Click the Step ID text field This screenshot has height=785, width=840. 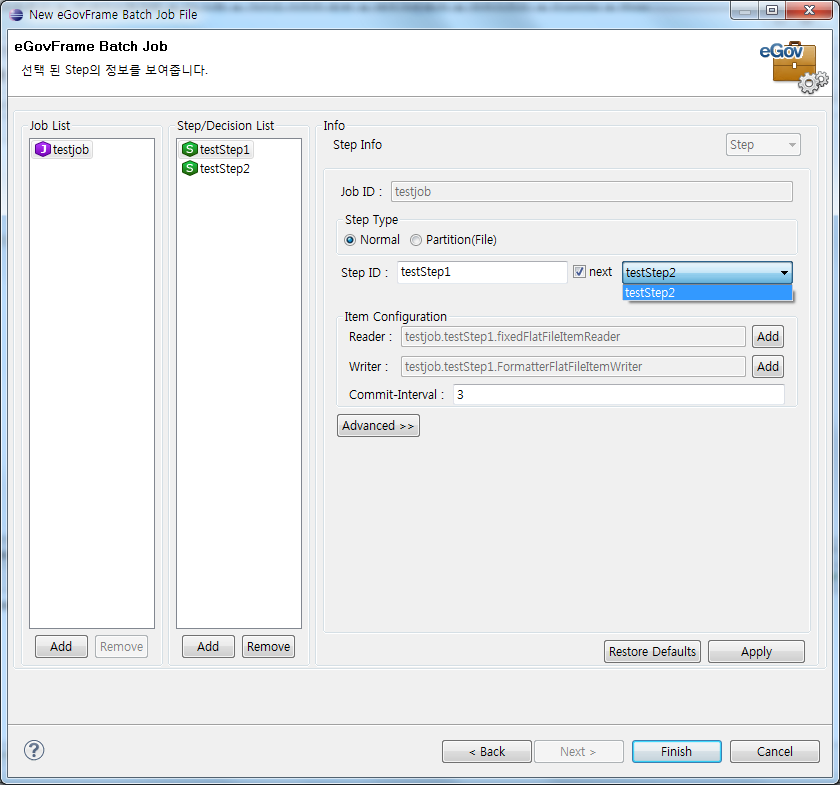tap(482, 272)
